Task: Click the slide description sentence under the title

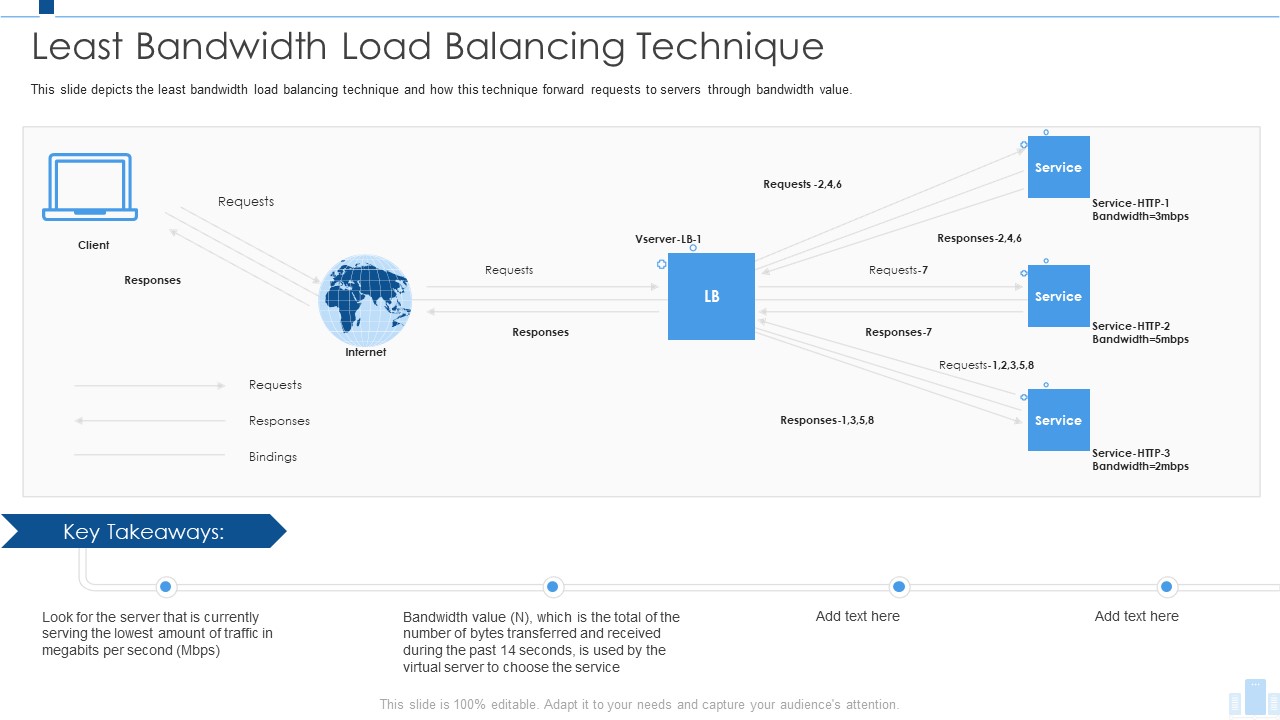Action: coord(441,89)
